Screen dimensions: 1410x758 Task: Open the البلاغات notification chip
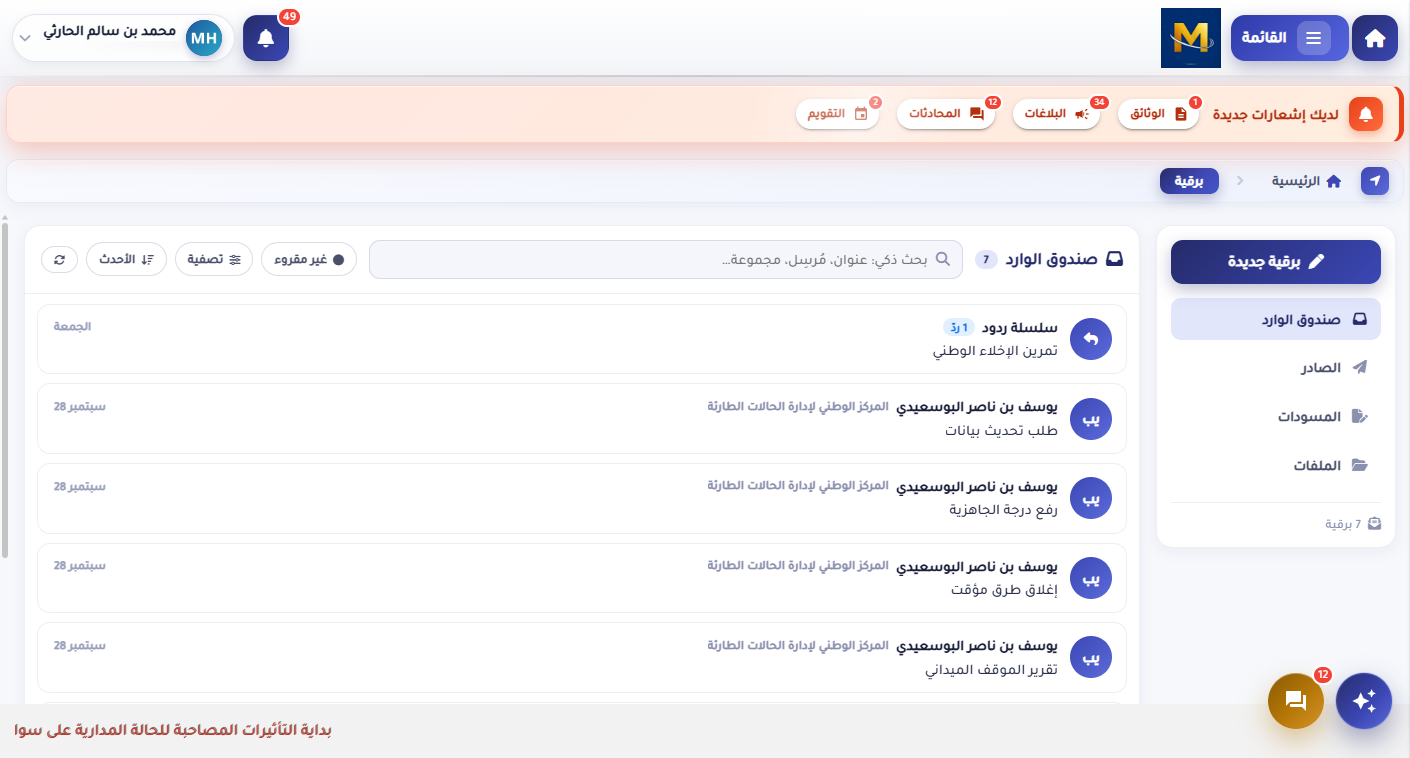coord(1056,114)
